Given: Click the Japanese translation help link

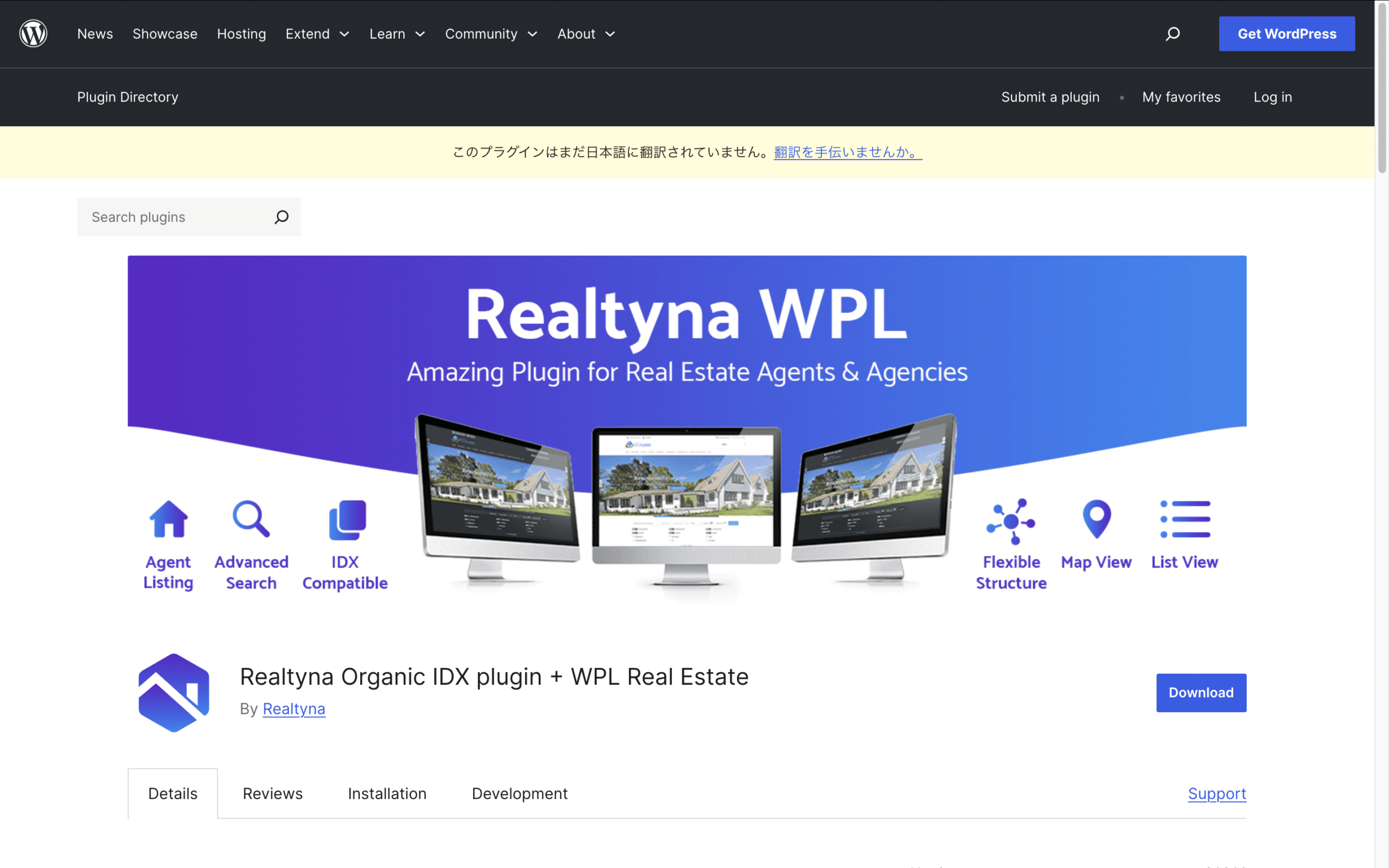Looking at the screenshot, I should coord(848,152).
